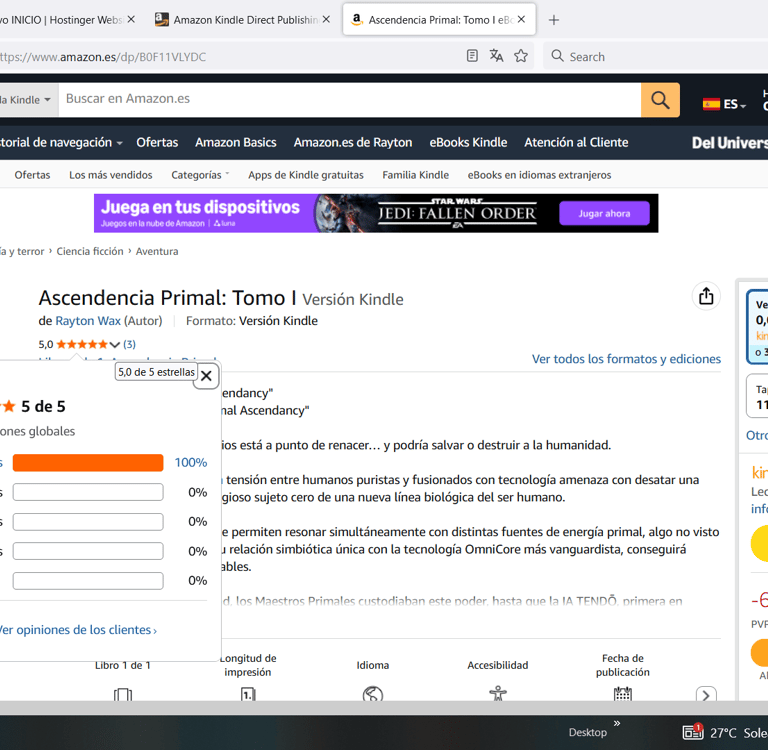This screenshot has width=768, height=750.
Task: Select the Ascendencia Primal Tomo I tab
Action: 438,20
